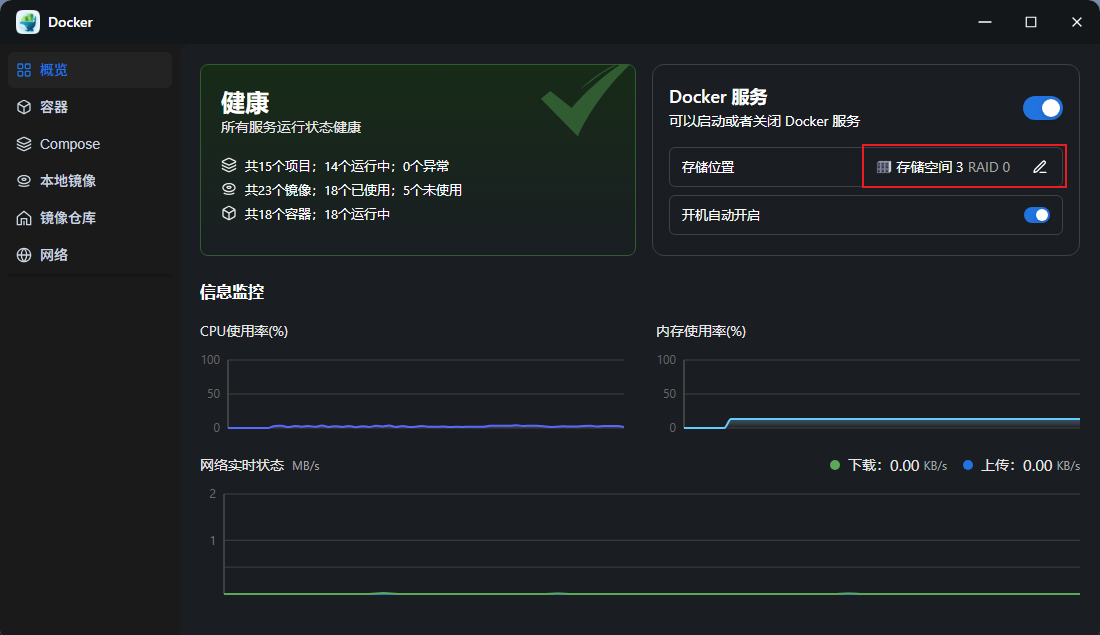Click the pencil edit icon for storage location
Viewport: 1100px width, 635px height.
pos(1040,167)
